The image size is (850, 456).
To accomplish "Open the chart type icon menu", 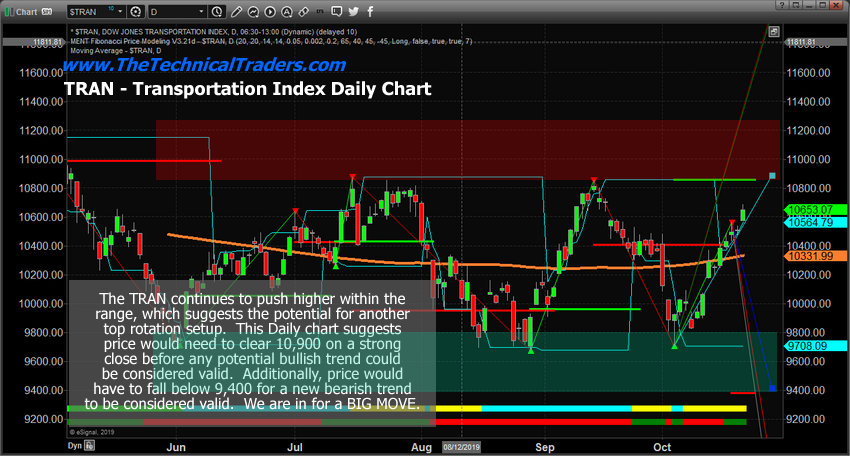I will pyautogui.click(x=253, y=11).
